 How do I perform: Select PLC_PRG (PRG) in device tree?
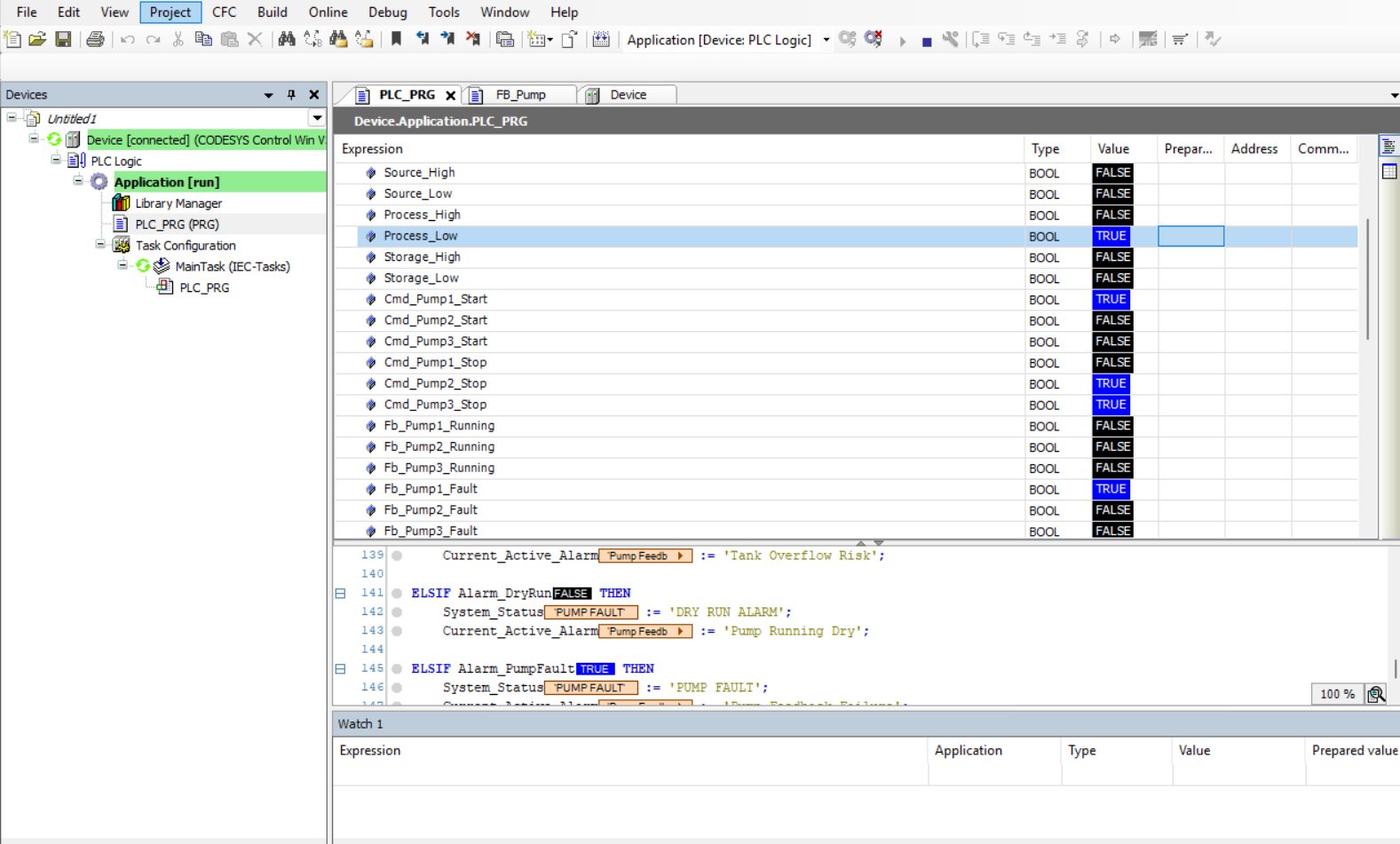pos(177,225)
